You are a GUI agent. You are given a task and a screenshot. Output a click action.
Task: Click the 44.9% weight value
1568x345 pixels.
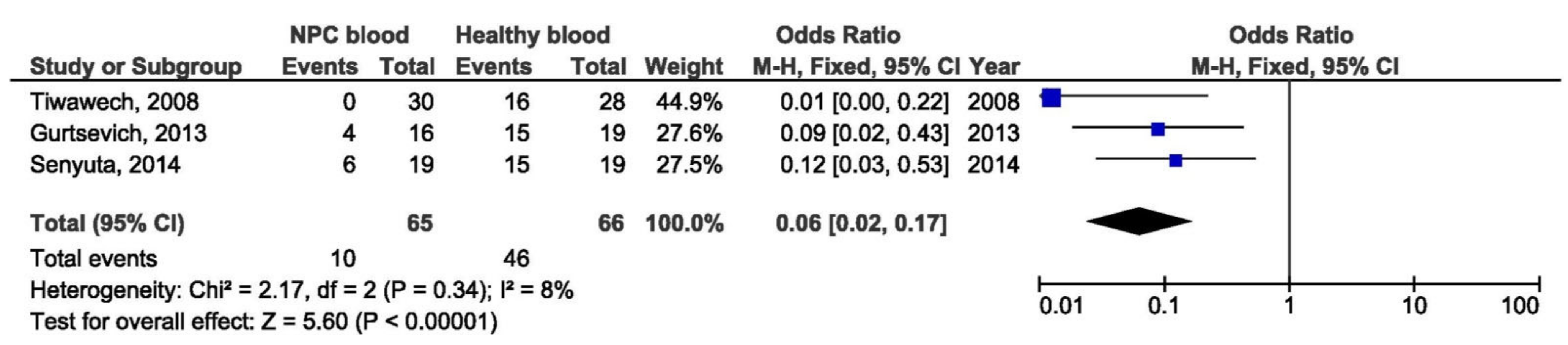point(688,101)
